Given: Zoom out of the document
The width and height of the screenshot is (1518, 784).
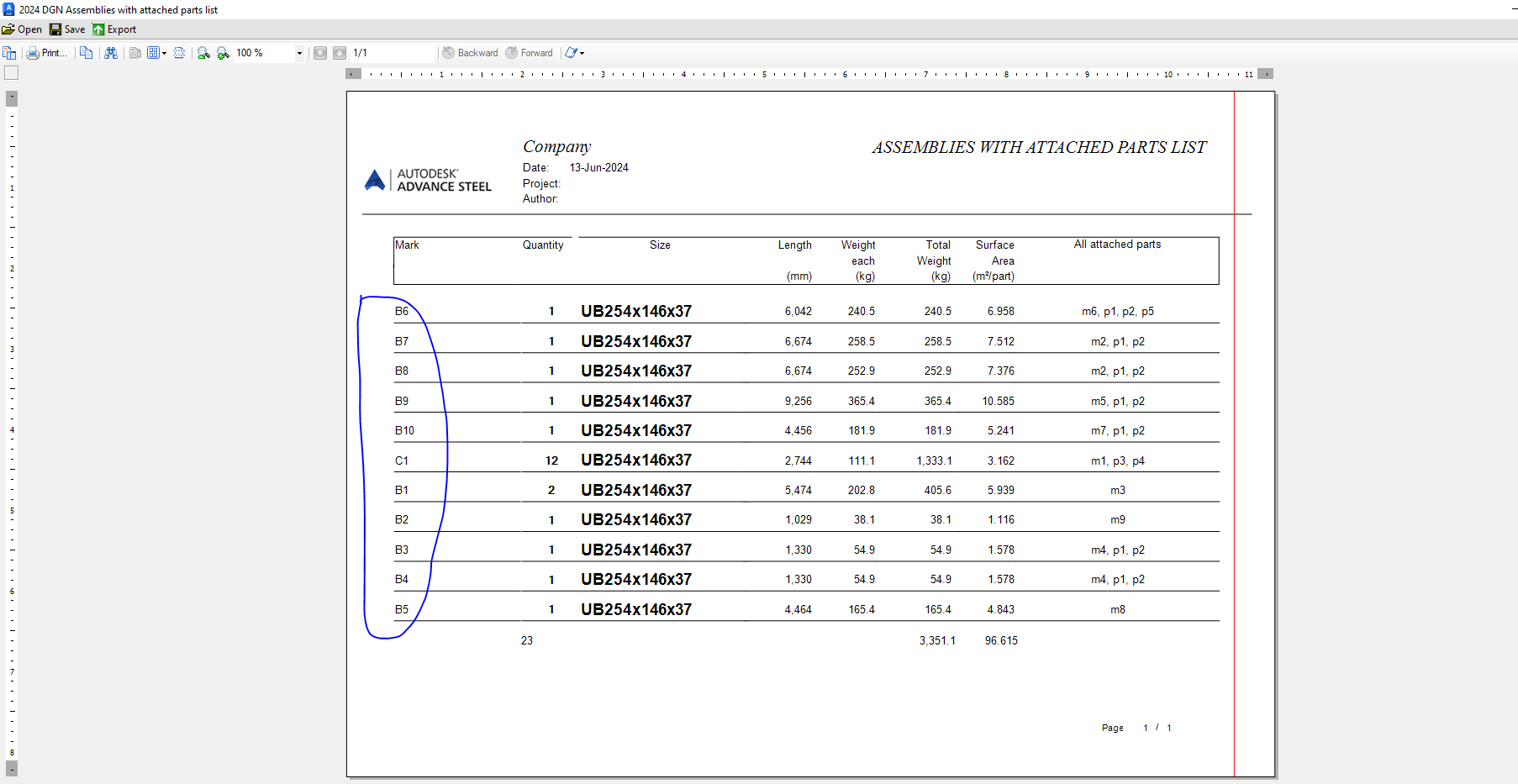Looking at the screenshot, I should click(203, 52).
